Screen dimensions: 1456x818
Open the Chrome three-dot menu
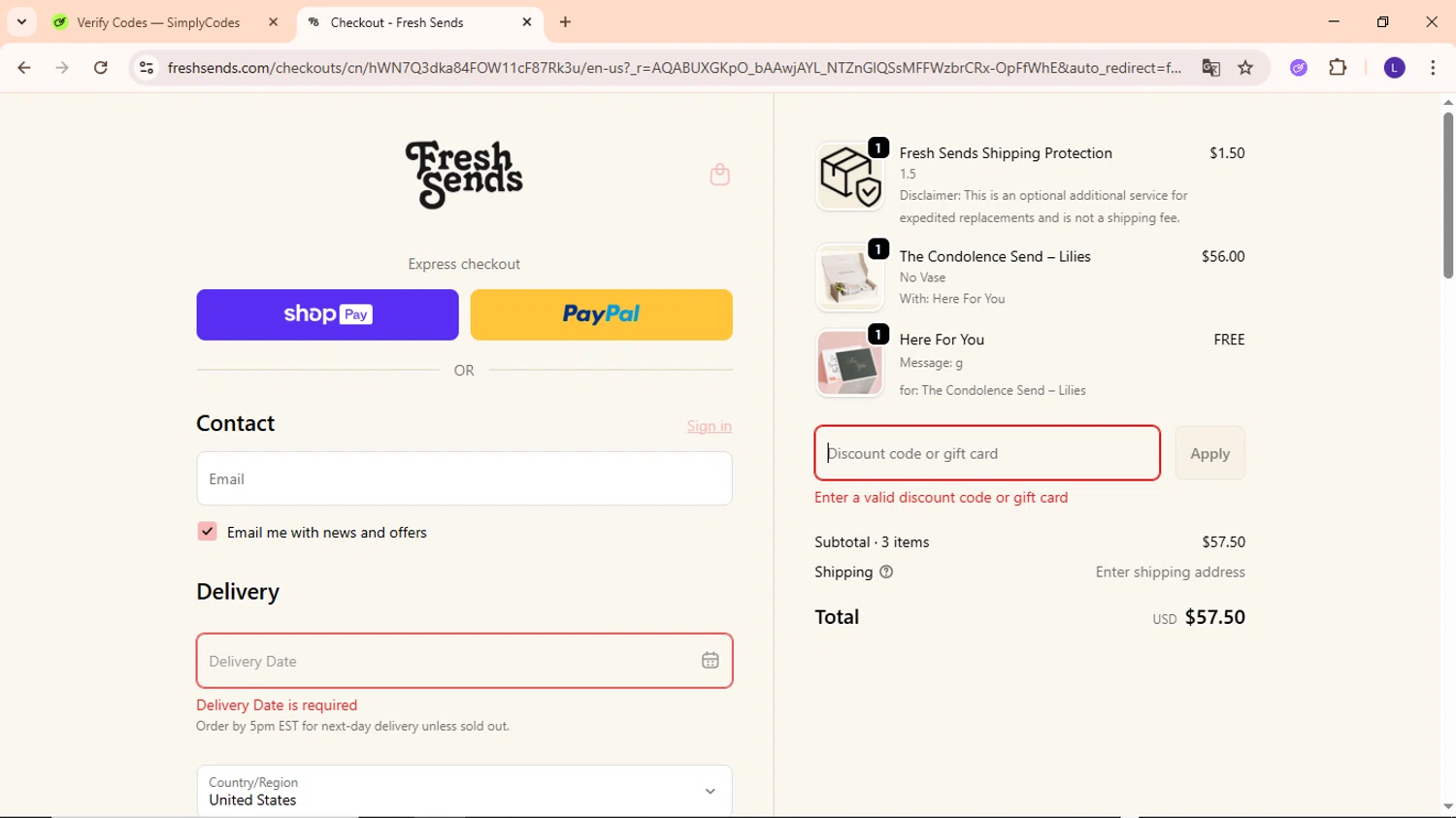pos(1433,68)
